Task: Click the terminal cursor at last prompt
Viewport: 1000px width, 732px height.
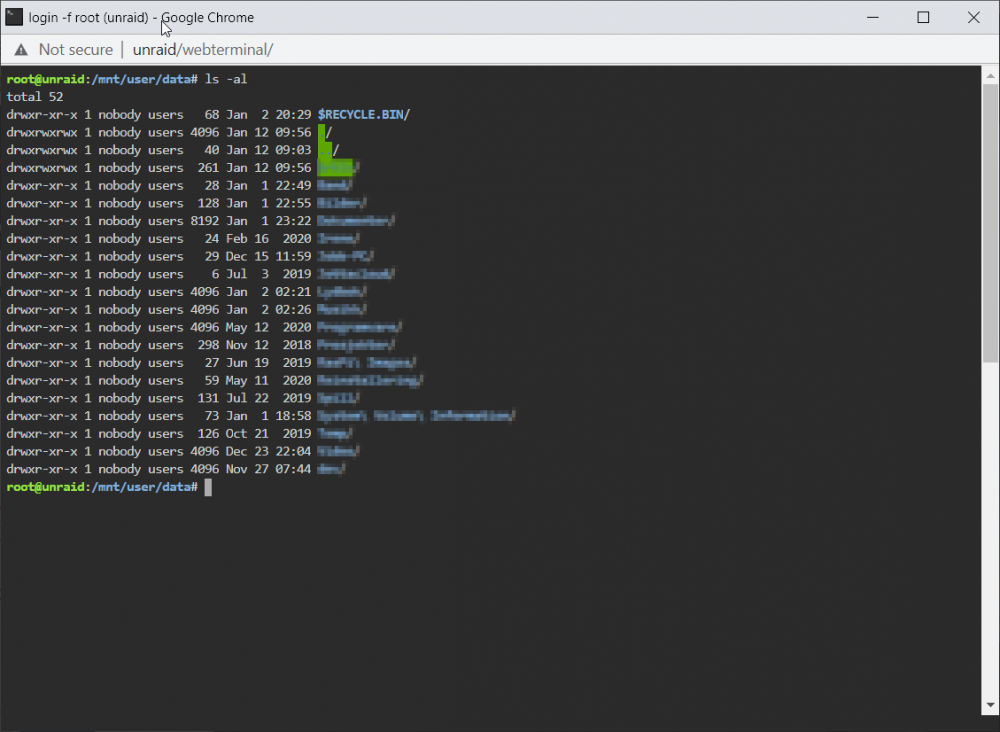Action: coord(208,487)
